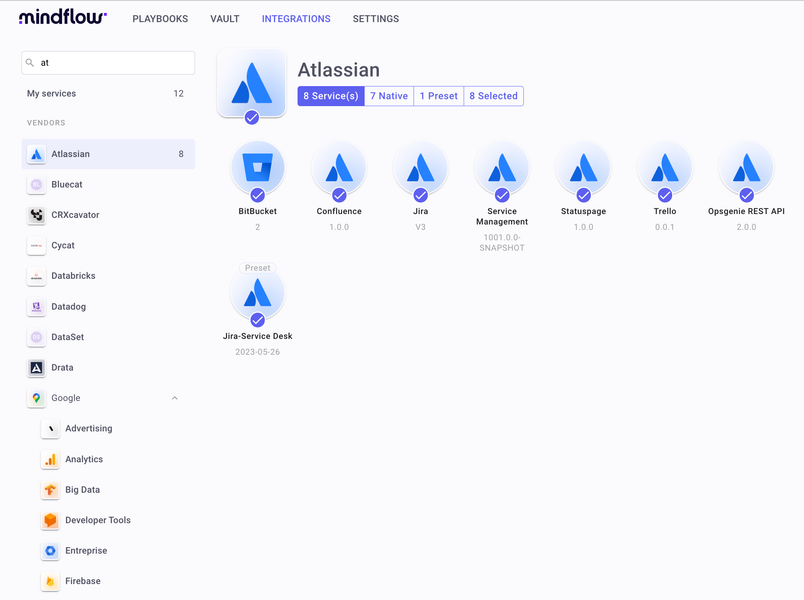The height and width of the screenshot is (600, 804).
Task: Click the 2023-05-26 version text
Action: (257, 352)
